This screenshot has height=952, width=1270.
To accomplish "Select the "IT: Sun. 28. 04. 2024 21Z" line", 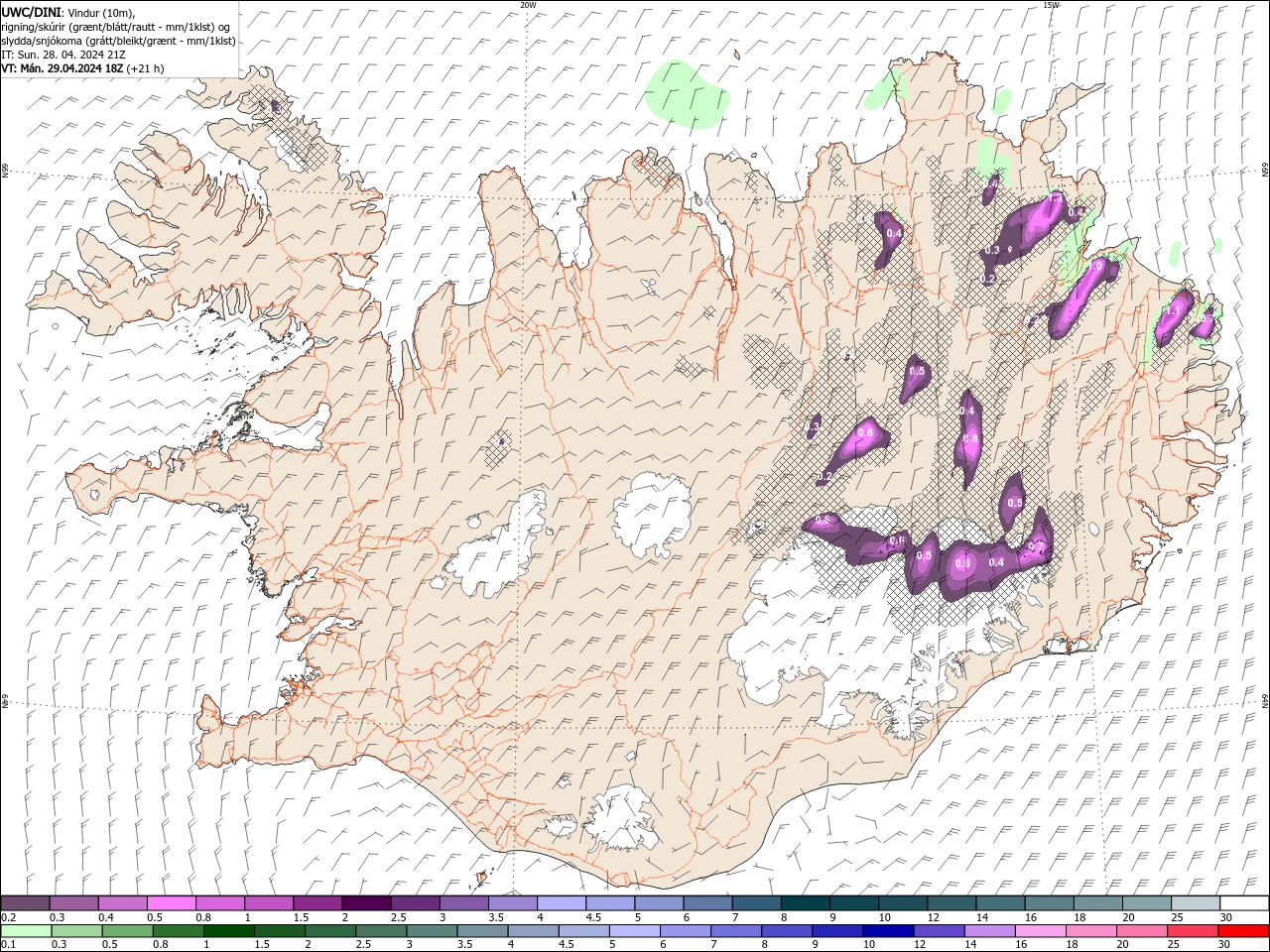I will (63, 55).
